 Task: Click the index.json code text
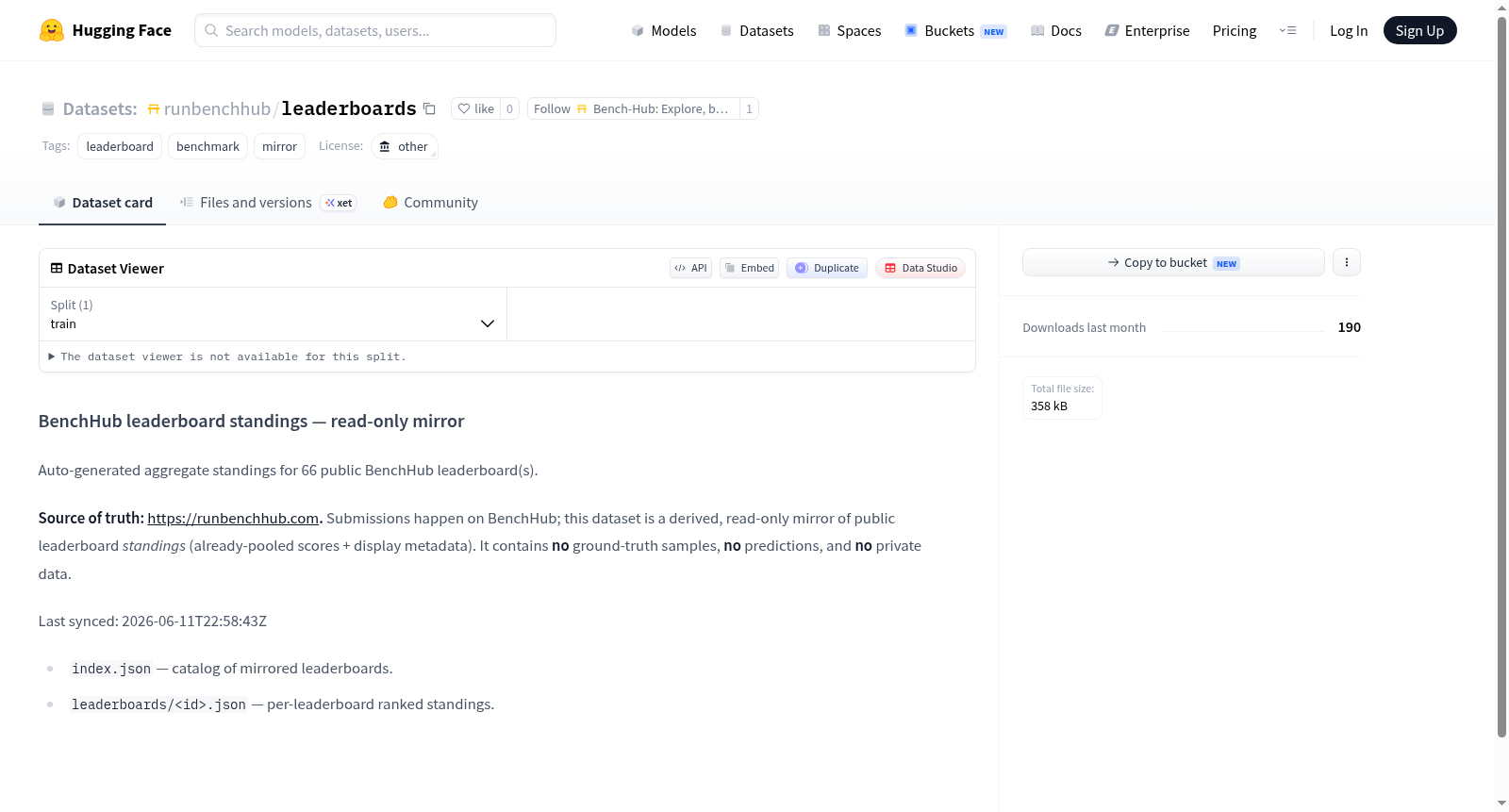(x=111, y=669)
